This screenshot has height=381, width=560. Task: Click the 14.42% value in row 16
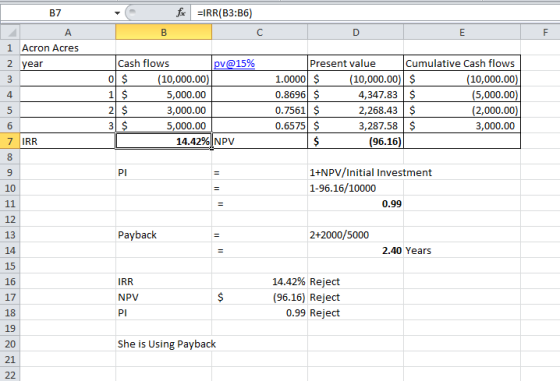259,282
